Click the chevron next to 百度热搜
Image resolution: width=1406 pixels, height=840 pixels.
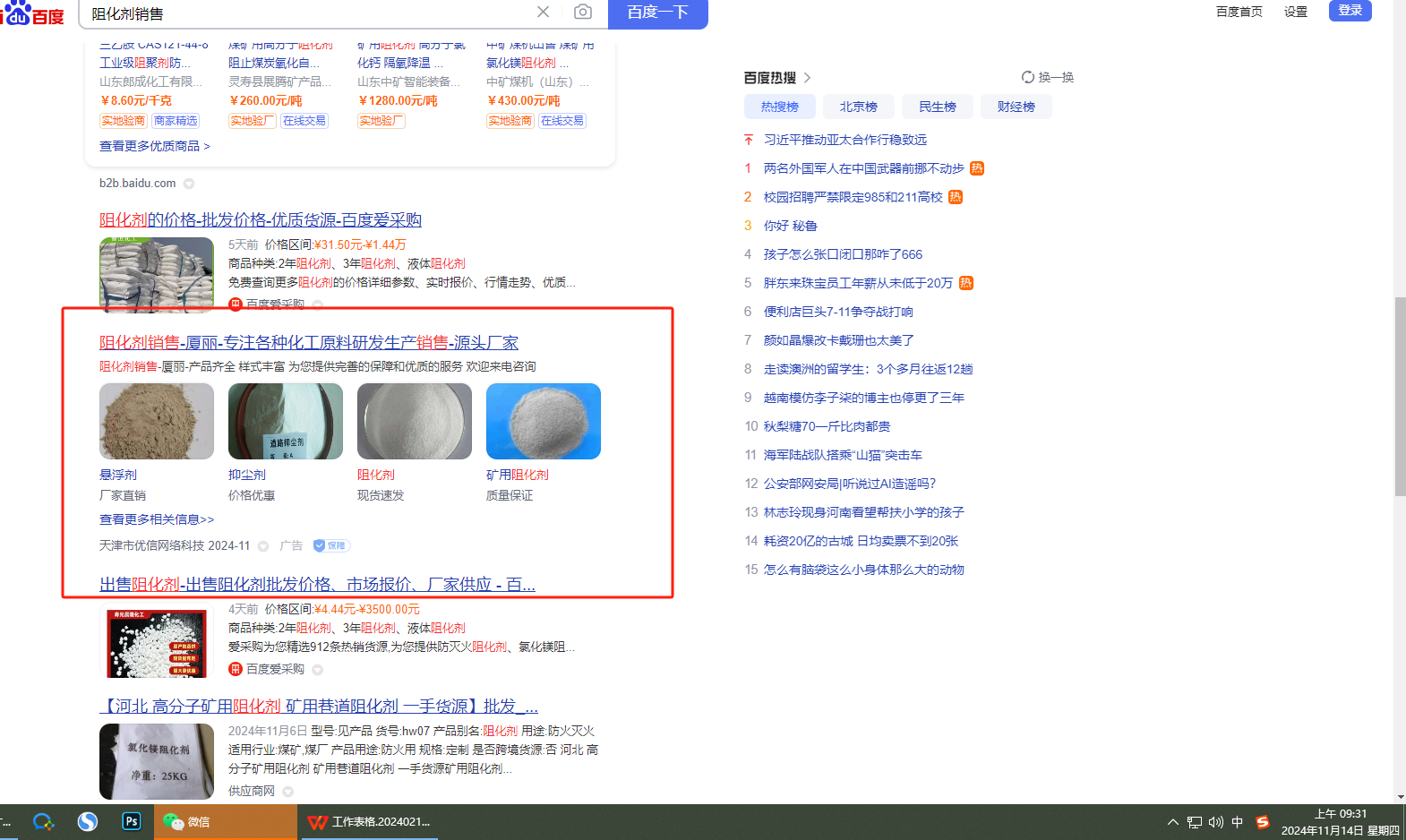tap(807, 78)
